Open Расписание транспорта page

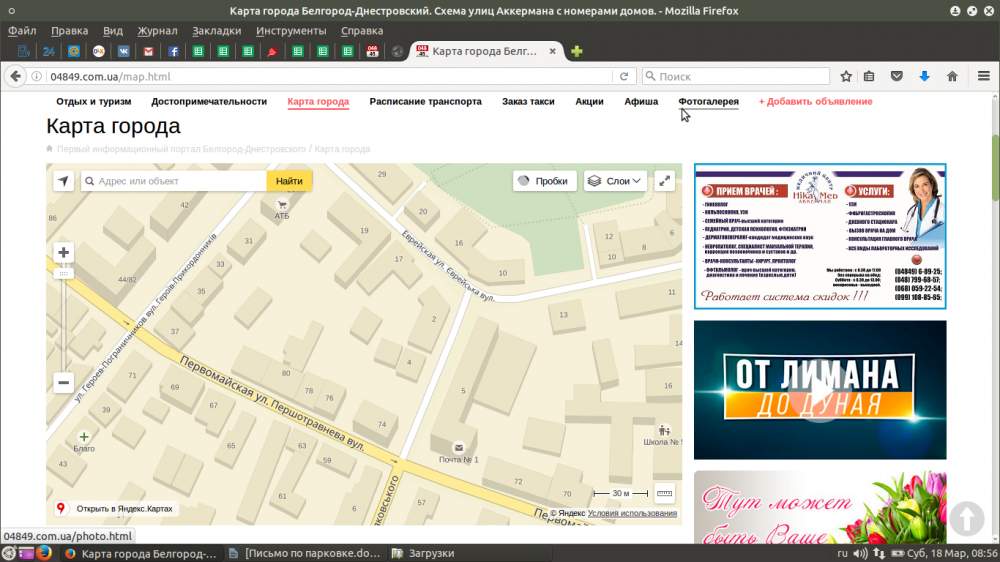click(x=425, y=101)
